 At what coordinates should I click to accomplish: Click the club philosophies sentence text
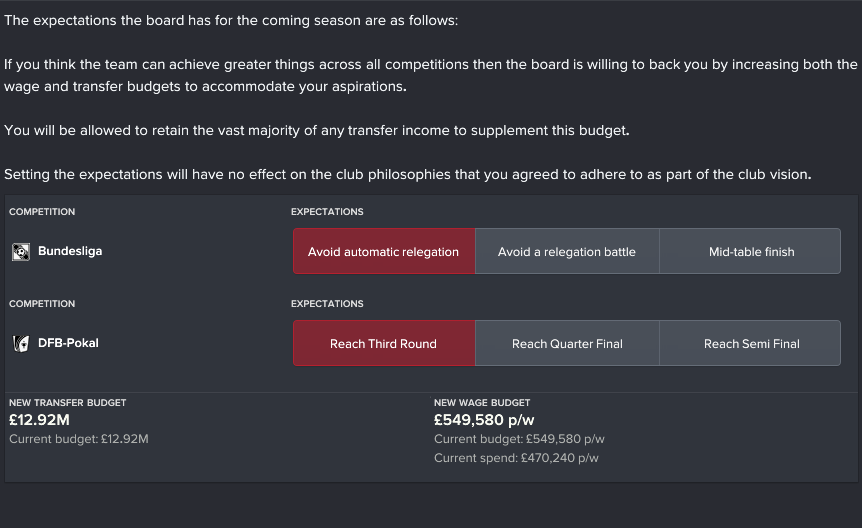point(407,174)
